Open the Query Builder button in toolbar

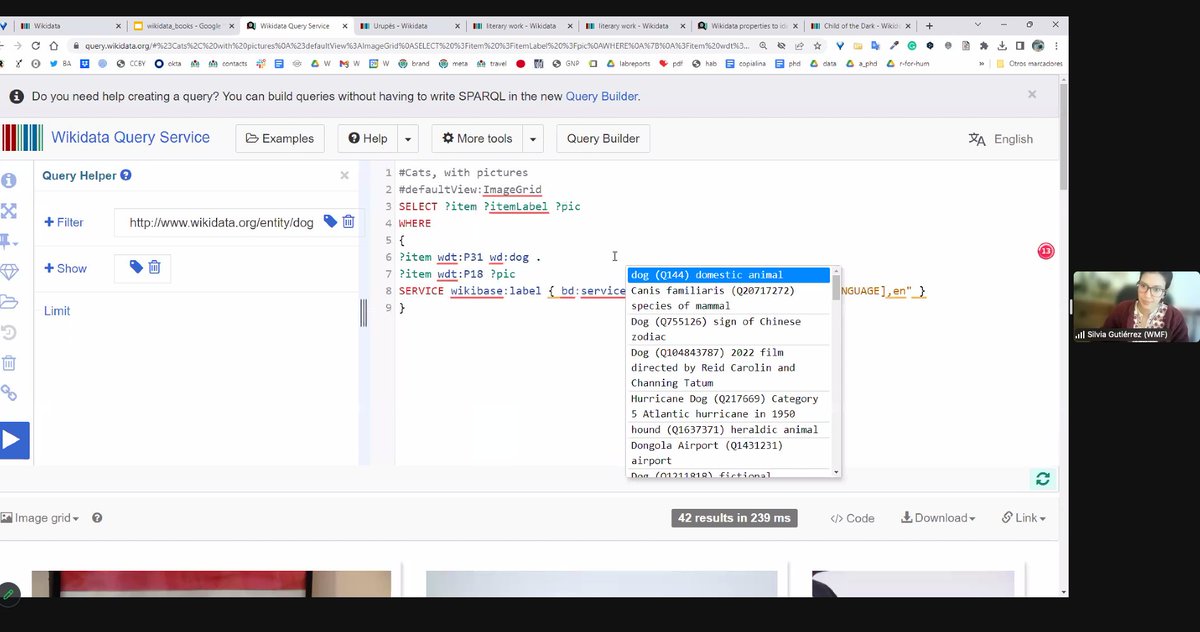pyautogui.click(x=603, y=139)
